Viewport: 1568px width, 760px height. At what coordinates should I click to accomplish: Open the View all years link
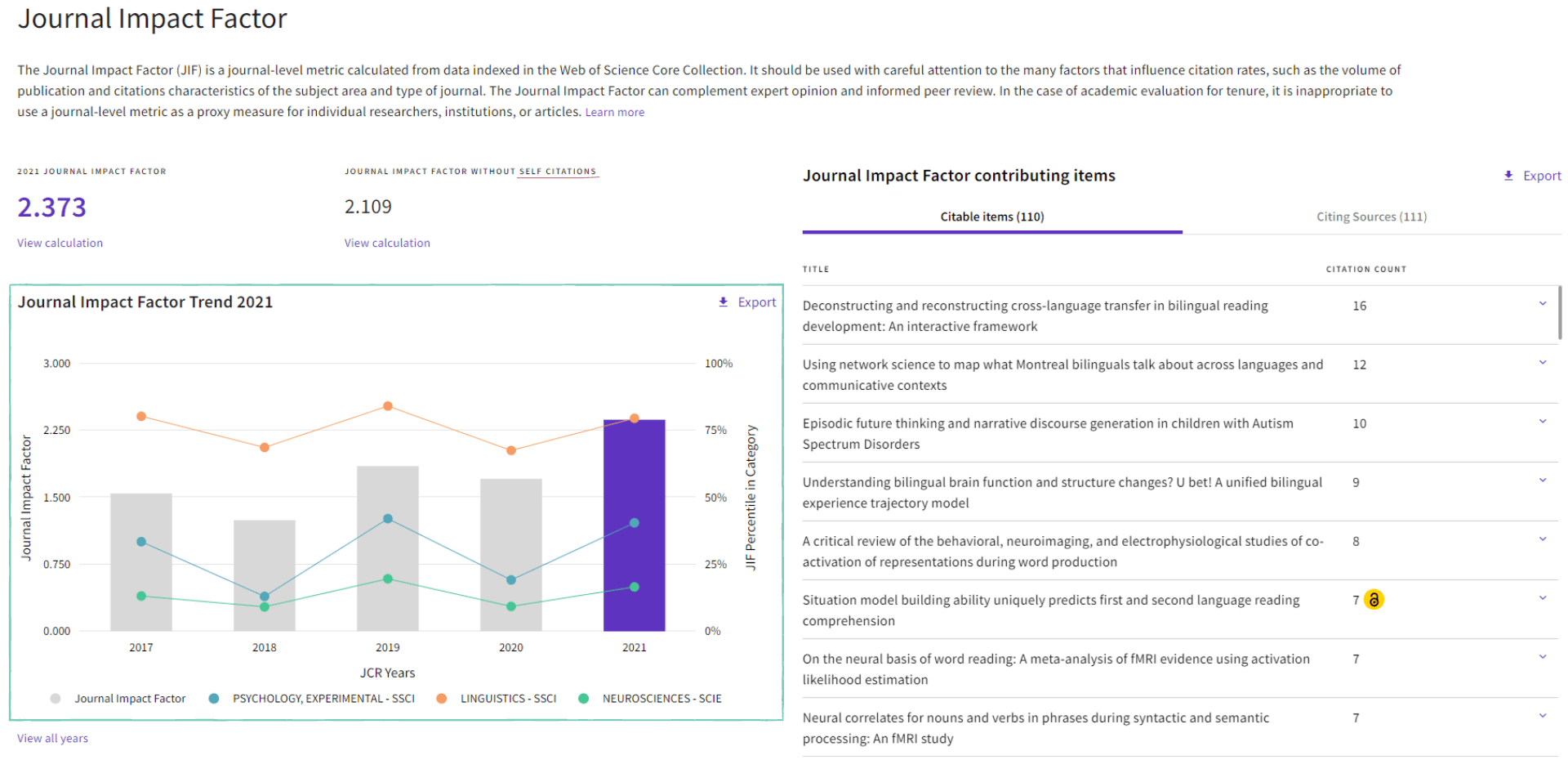52,738
